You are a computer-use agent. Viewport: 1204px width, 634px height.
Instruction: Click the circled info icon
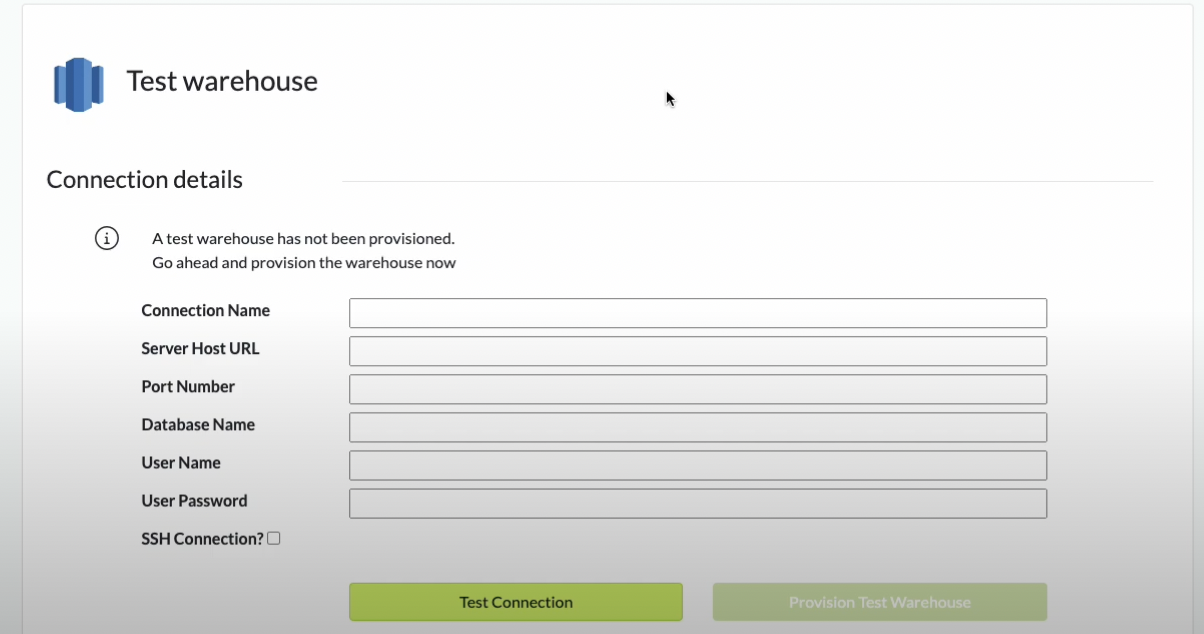(x=107, y=239)
